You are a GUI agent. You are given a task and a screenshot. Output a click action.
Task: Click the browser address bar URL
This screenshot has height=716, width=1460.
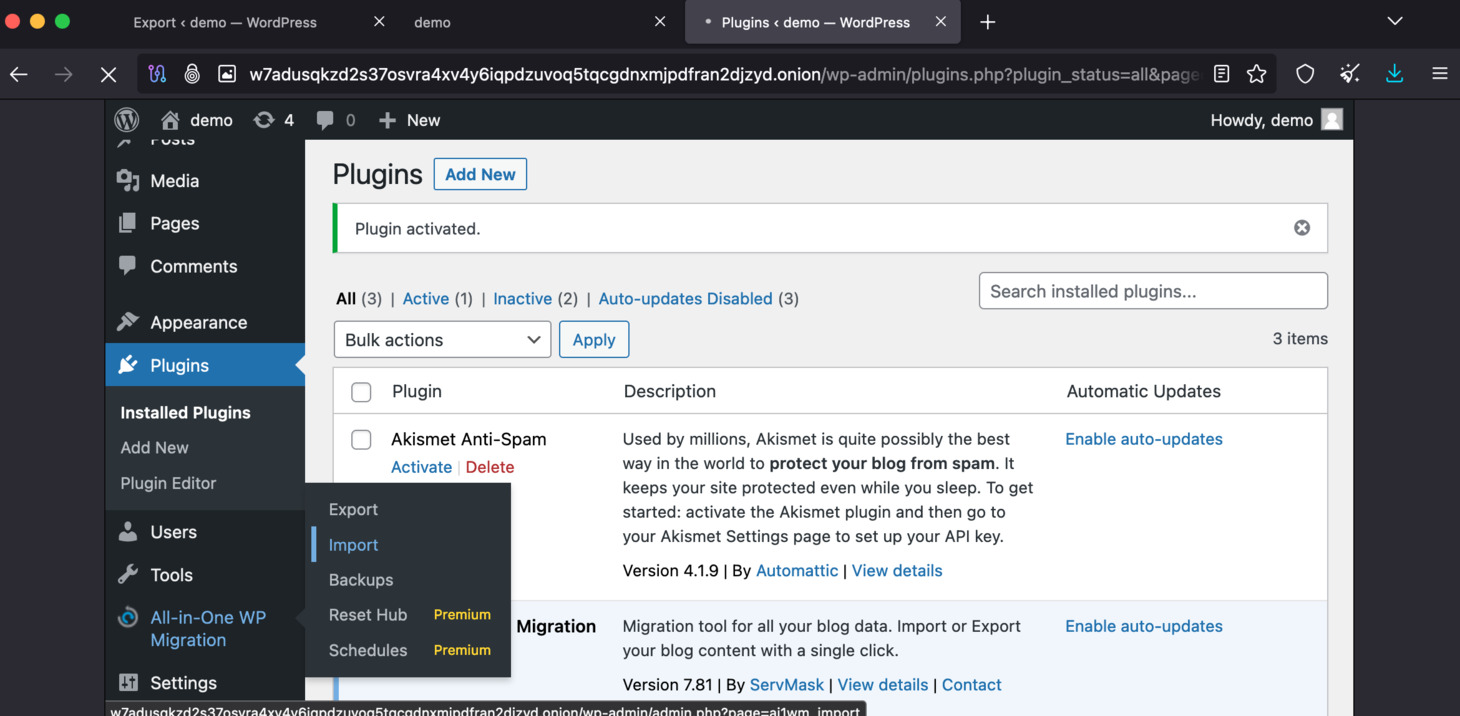click(x=724, y=74)
